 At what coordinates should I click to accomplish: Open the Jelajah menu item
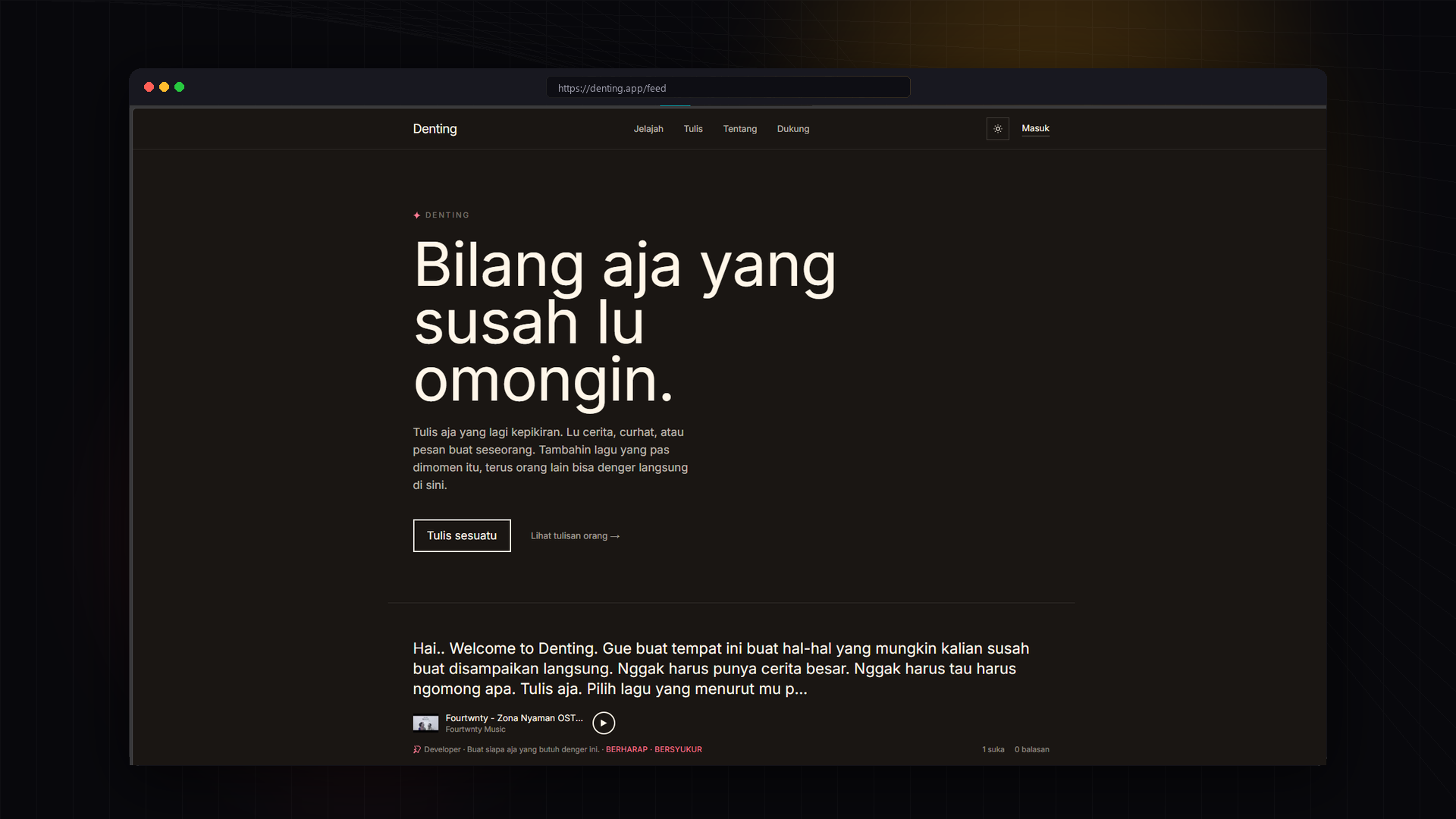point(648,129)
